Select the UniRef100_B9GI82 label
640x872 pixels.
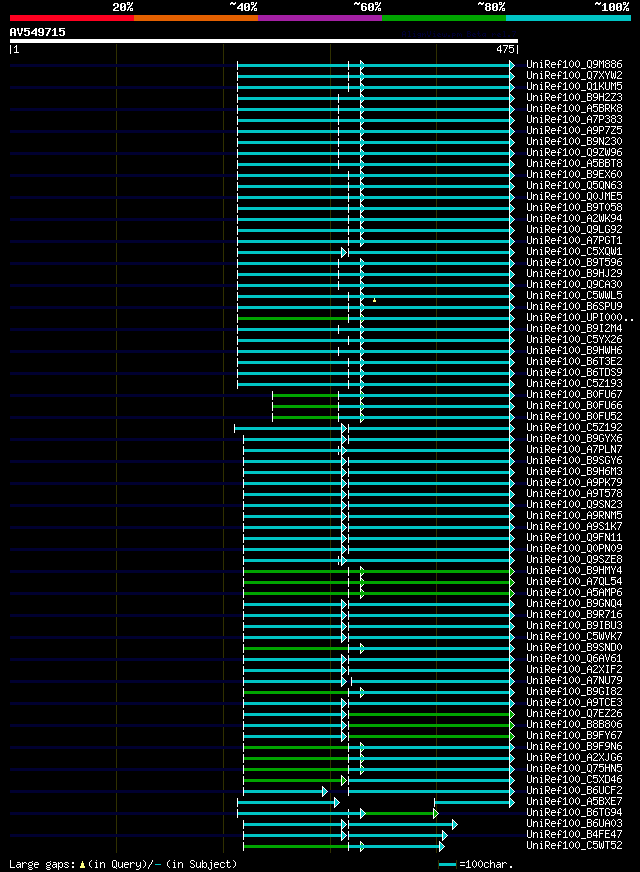point(574,692)
